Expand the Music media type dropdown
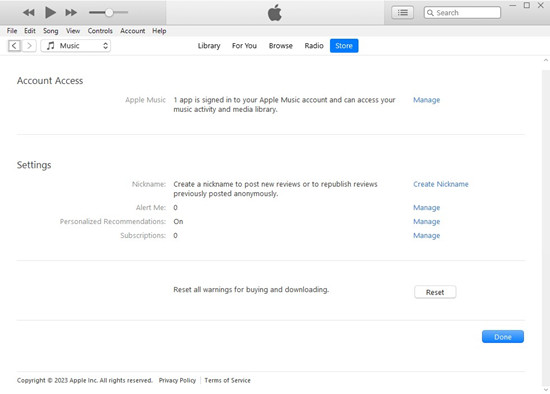550x394 pixels. tap(76, 46)
